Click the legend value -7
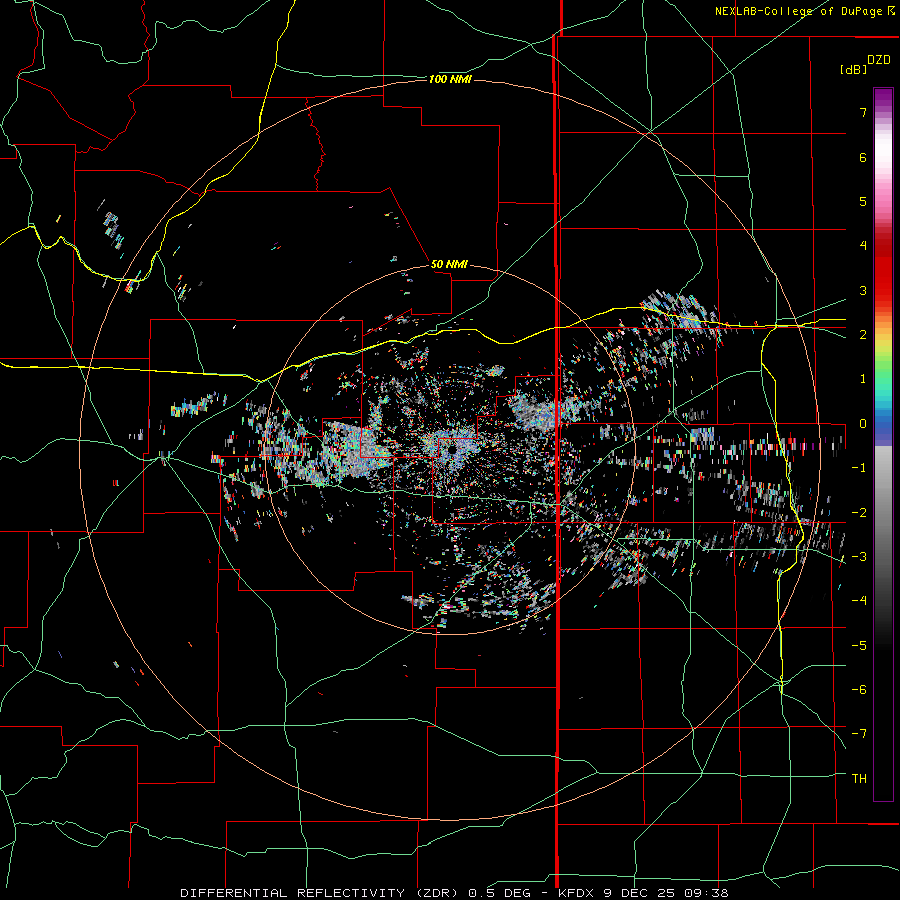 tap(859, 734)
